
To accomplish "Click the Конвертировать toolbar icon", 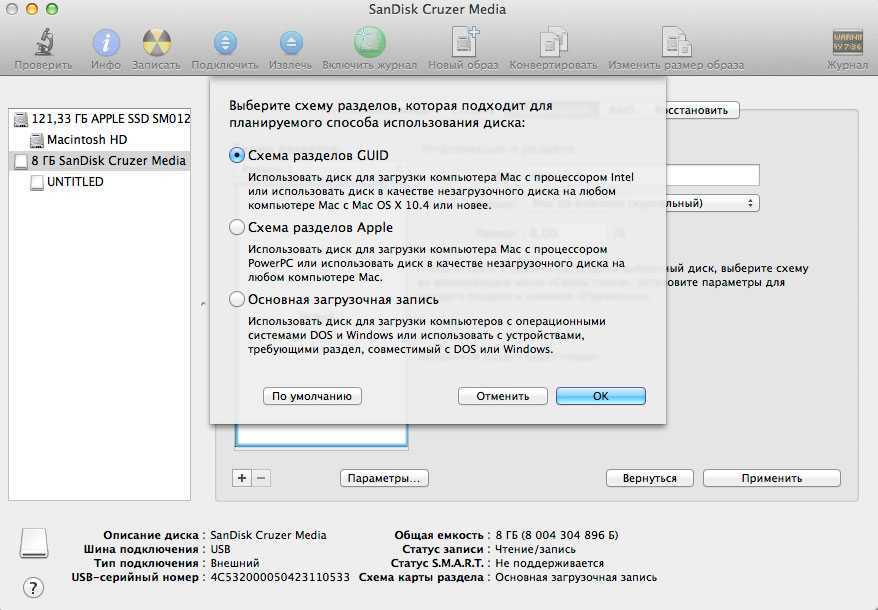I will coord(553,42).
